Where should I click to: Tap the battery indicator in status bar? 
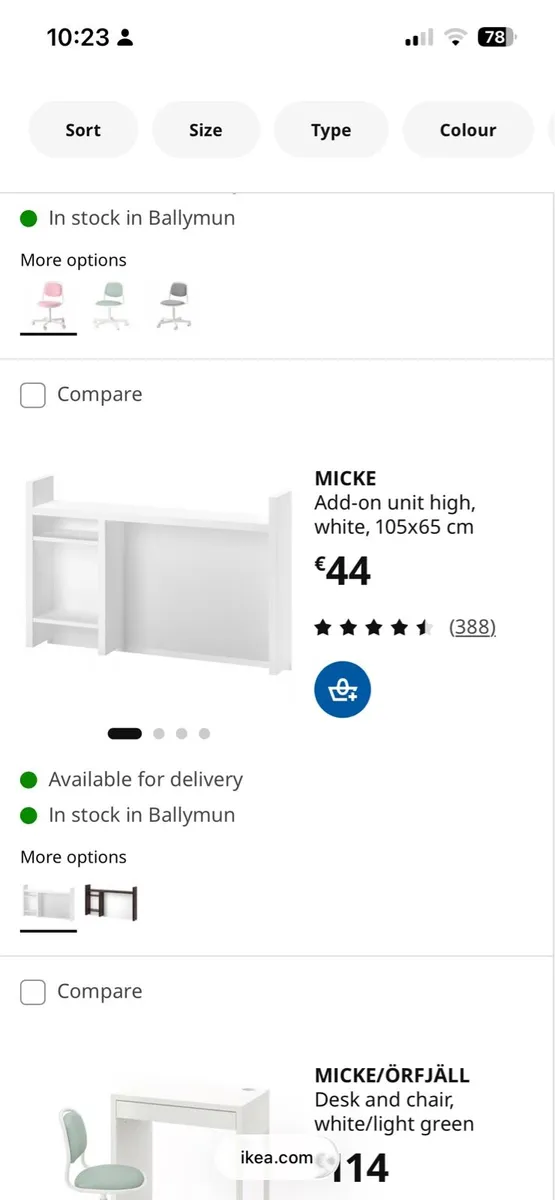point(496,37)
